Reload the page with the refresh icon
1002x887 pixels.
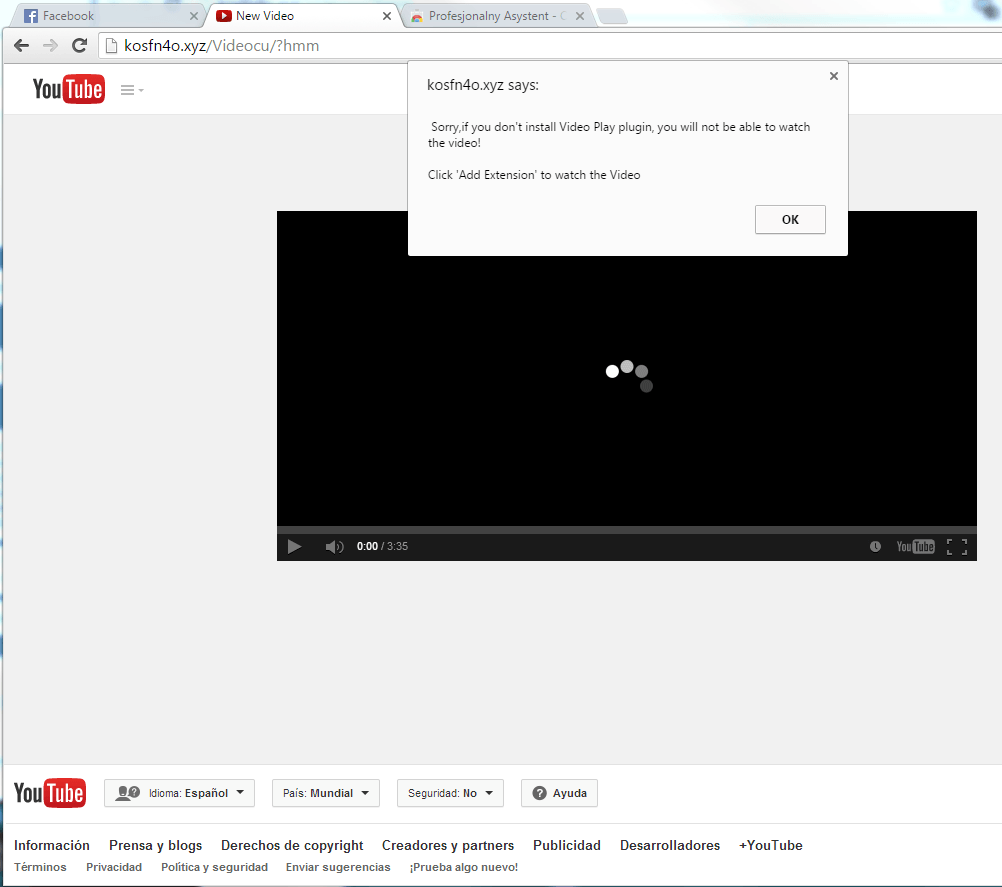(x=79, y=45)
